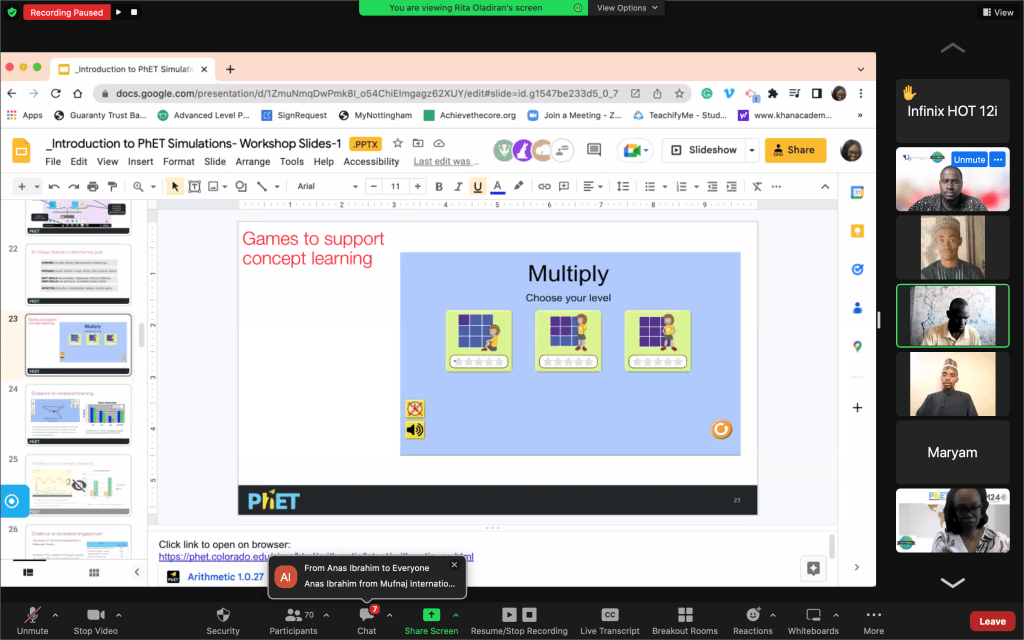Open the comment history icon

(594, 150)
